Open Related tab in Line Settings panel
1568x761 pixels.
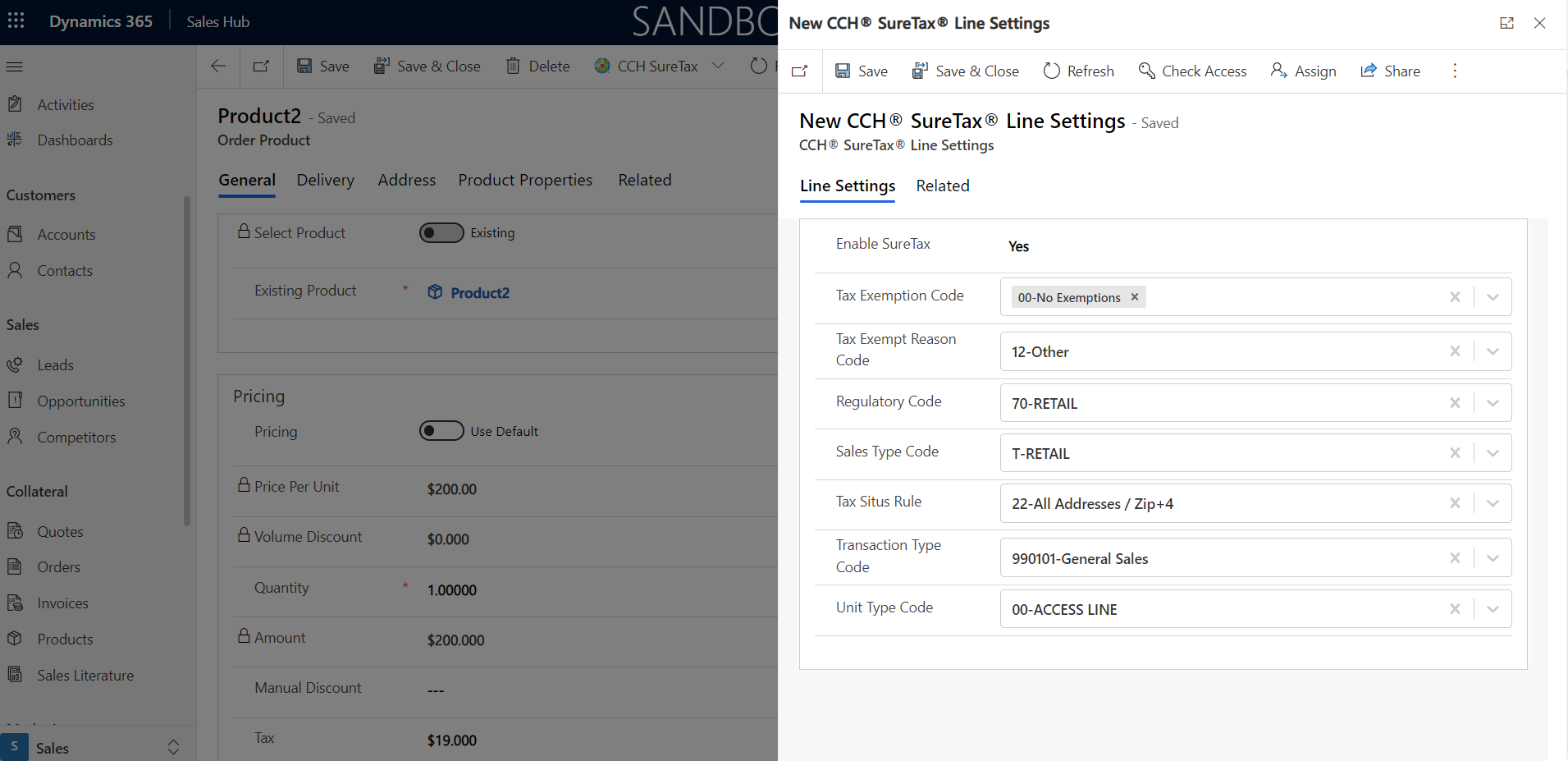point(943,186)
